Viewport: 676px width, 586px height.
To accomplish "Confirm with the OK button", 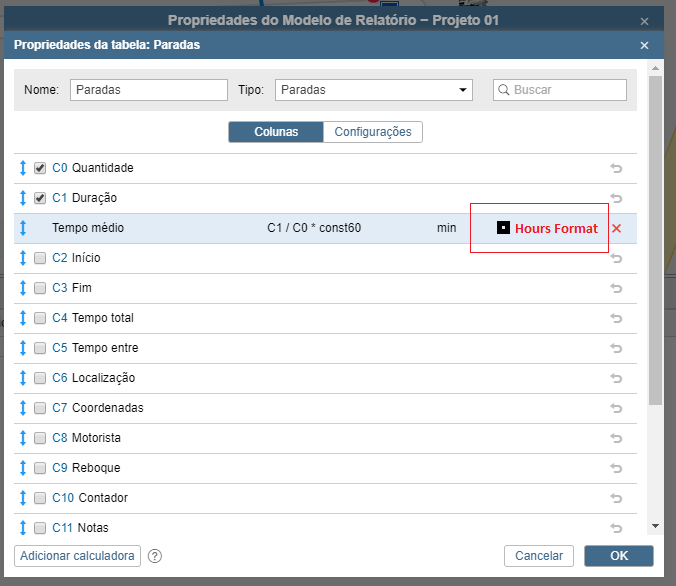I will (618, 556).
